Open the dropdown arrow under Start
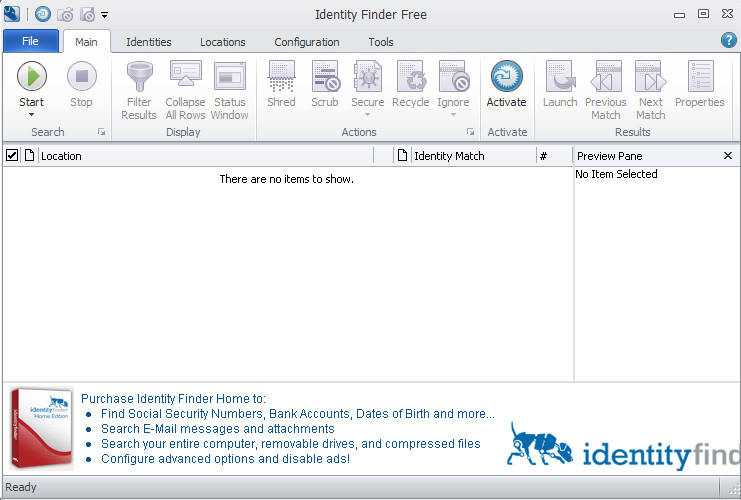The image size is (741, 500). coord(32,114)
